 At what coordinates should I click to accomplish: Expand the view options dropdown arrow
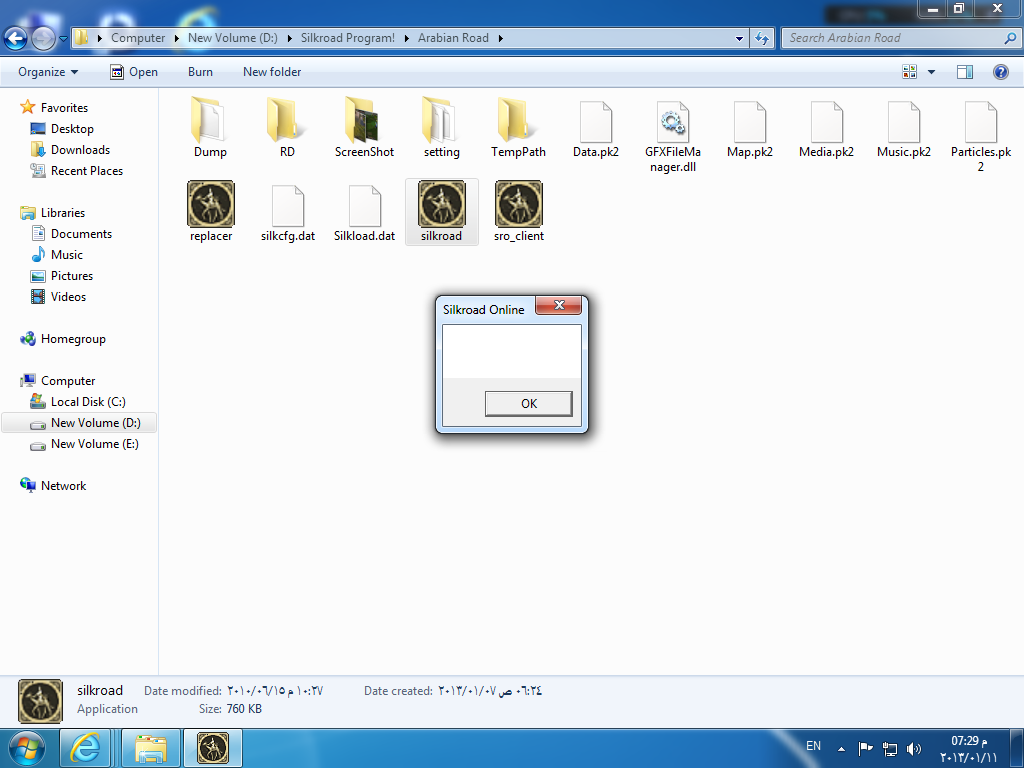[x=931, y=72]
